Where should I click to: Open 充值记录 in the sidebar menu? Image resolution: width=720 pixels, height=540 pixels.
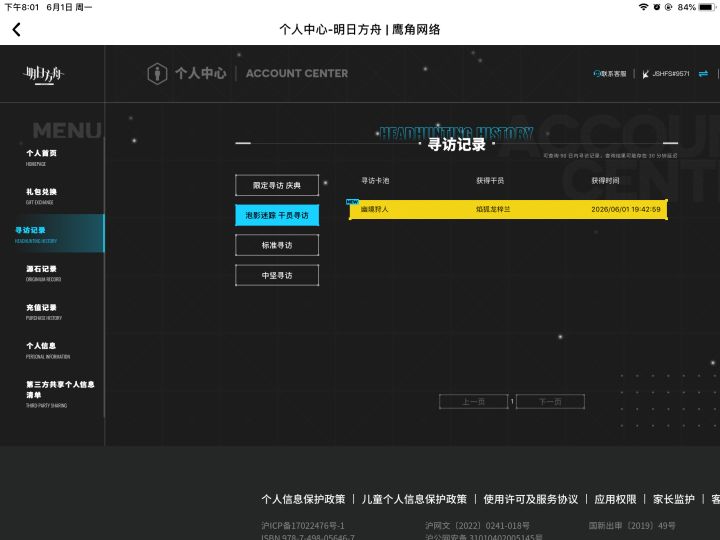(x=44, y=311)
